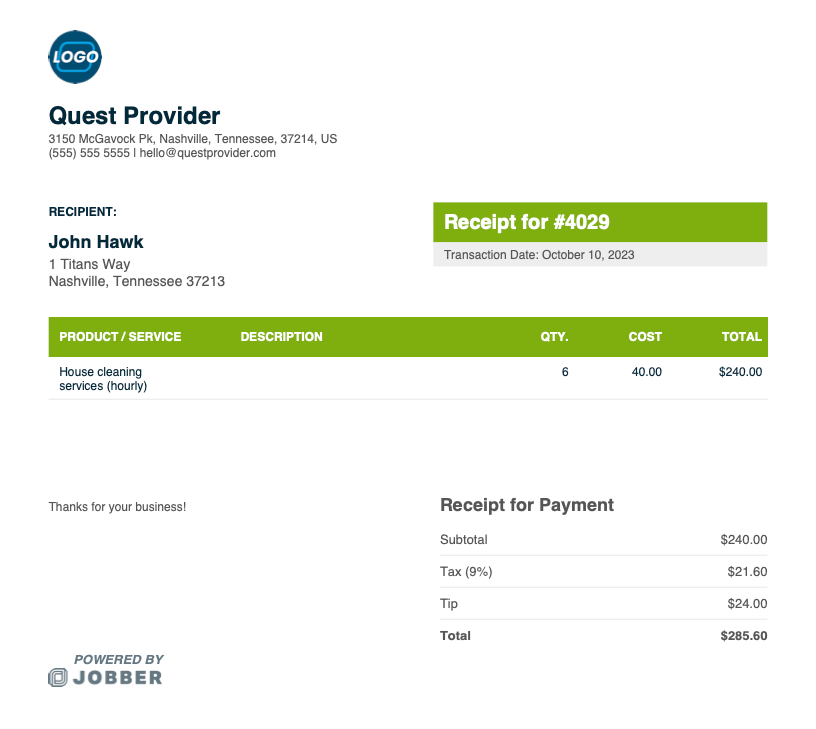The height and width of the screenshot is (729, 816).
Task: Select the House cleaning services line item
Action: pos(103,379)
